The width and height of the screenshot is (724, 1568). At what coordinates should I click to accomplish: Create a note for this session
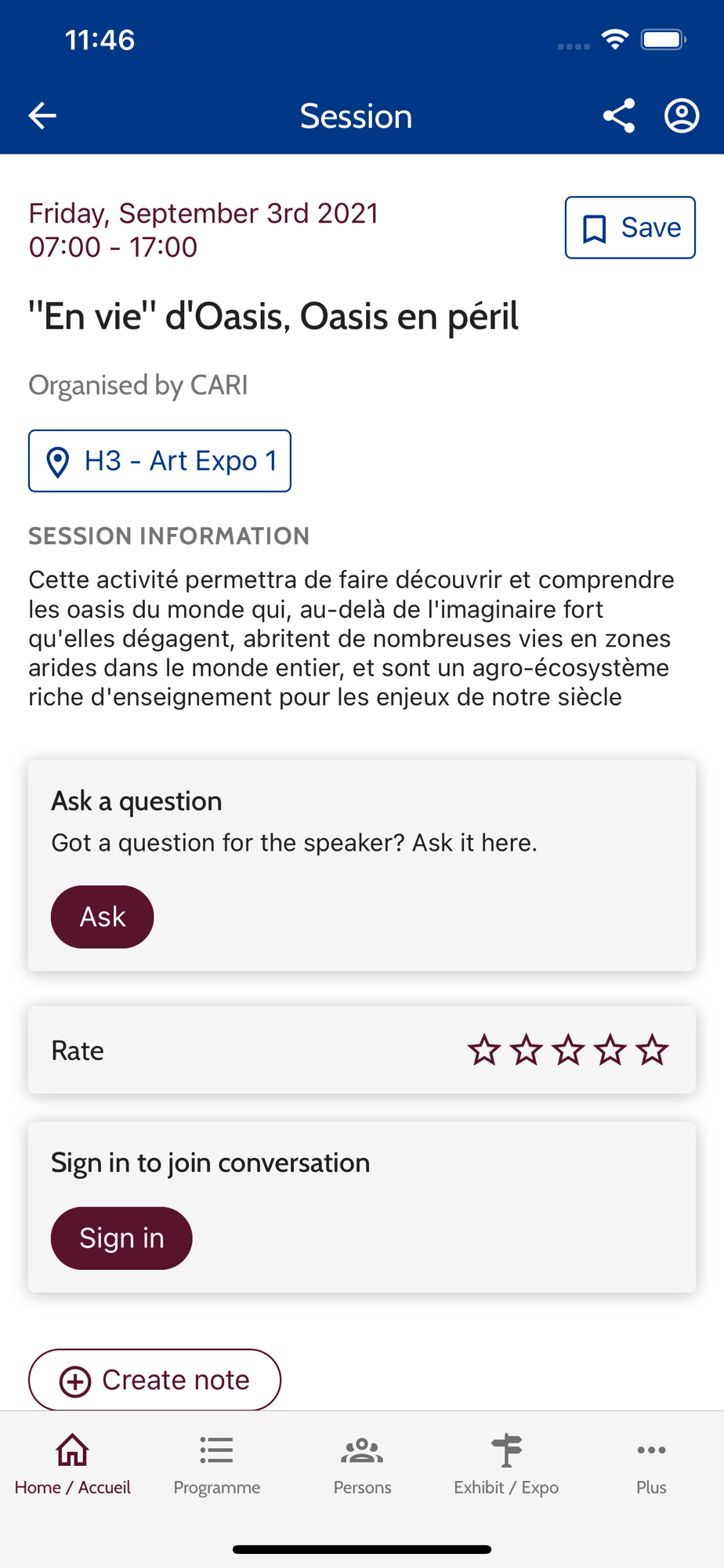[x=154, y=1380]
